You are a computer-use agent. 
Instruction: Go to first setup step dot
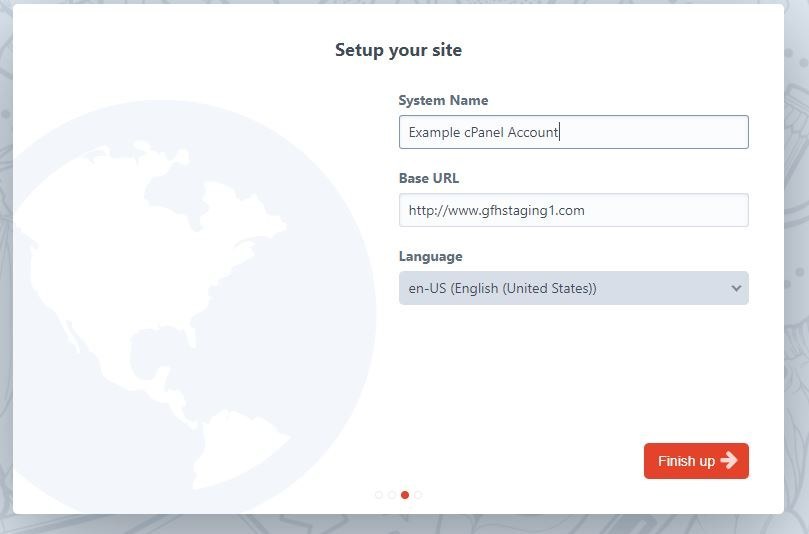coord(378,494)
